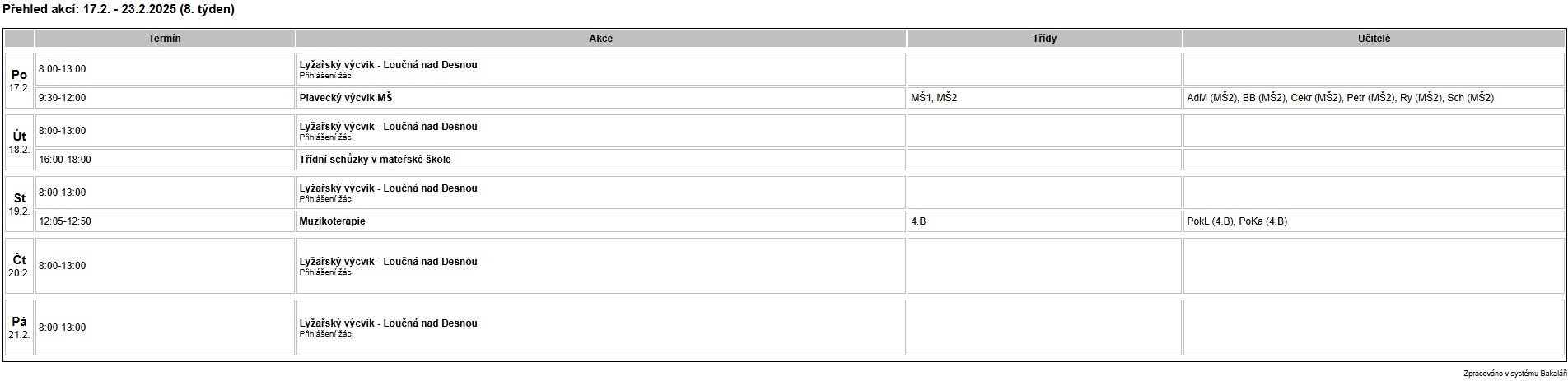Select the Monday Po 17.2. day cell
Screen dimensions: 1568x381
20,81
